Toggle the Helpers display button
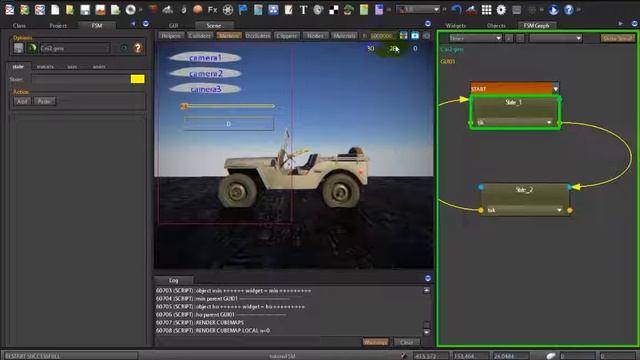640x360 pixels. pyautogui.click(x=171, y=36)
